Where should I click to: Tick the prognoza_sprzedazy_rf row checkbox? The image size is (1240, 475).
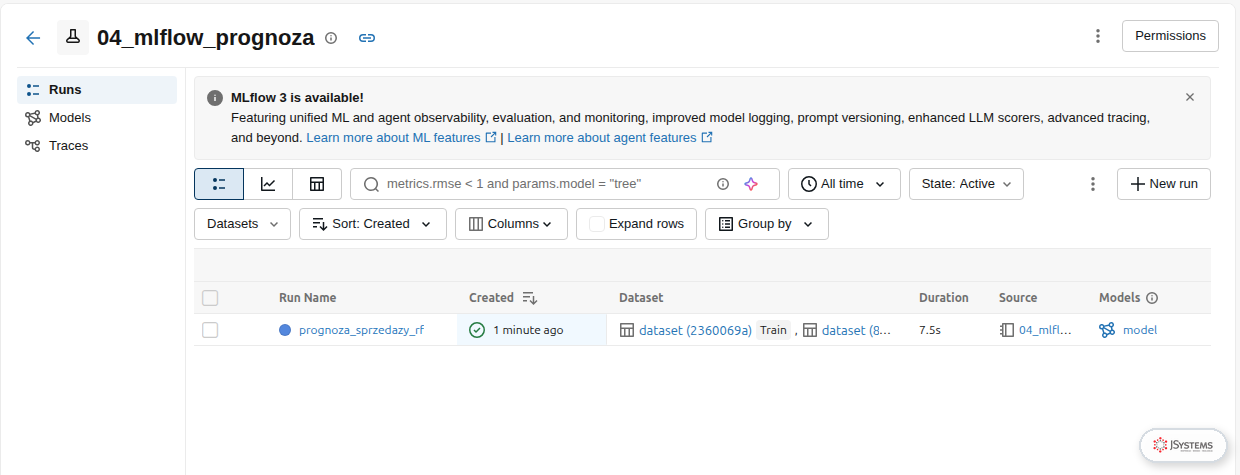pos(210,330)
